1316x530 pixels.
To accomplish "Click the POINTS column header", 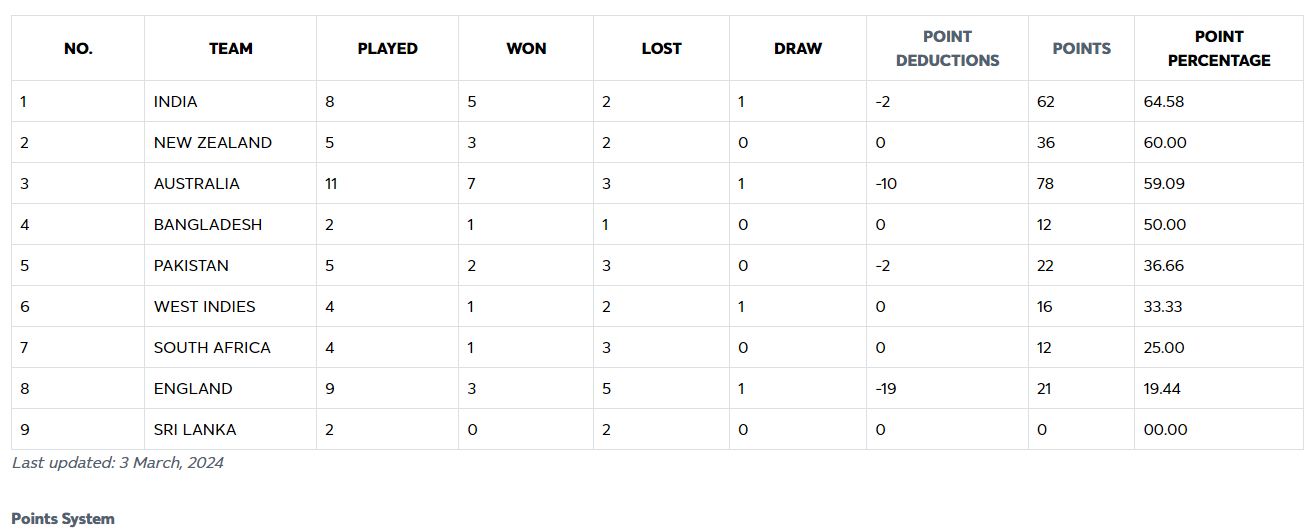I will tap(1081, 48).
